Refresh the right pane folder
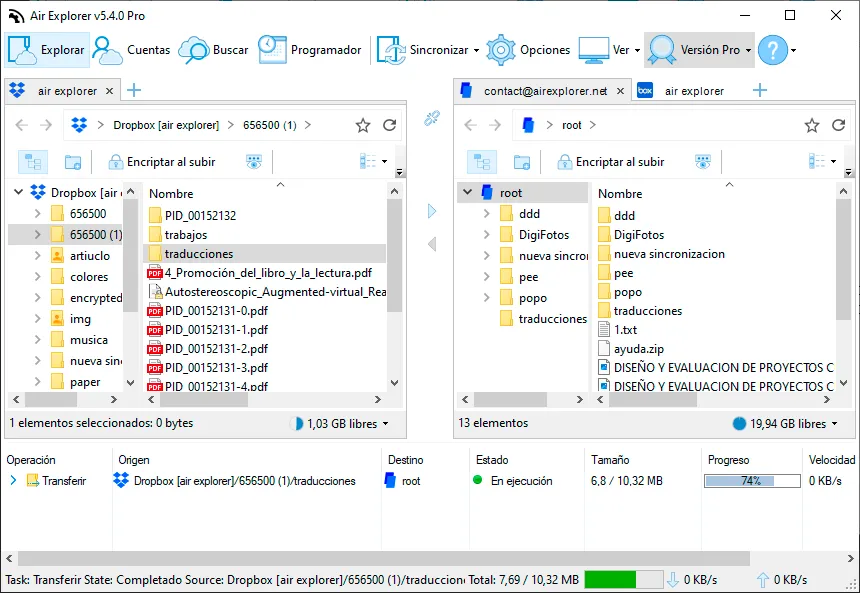Viewport: 860px width, 593px height. [x=839, y=125]
